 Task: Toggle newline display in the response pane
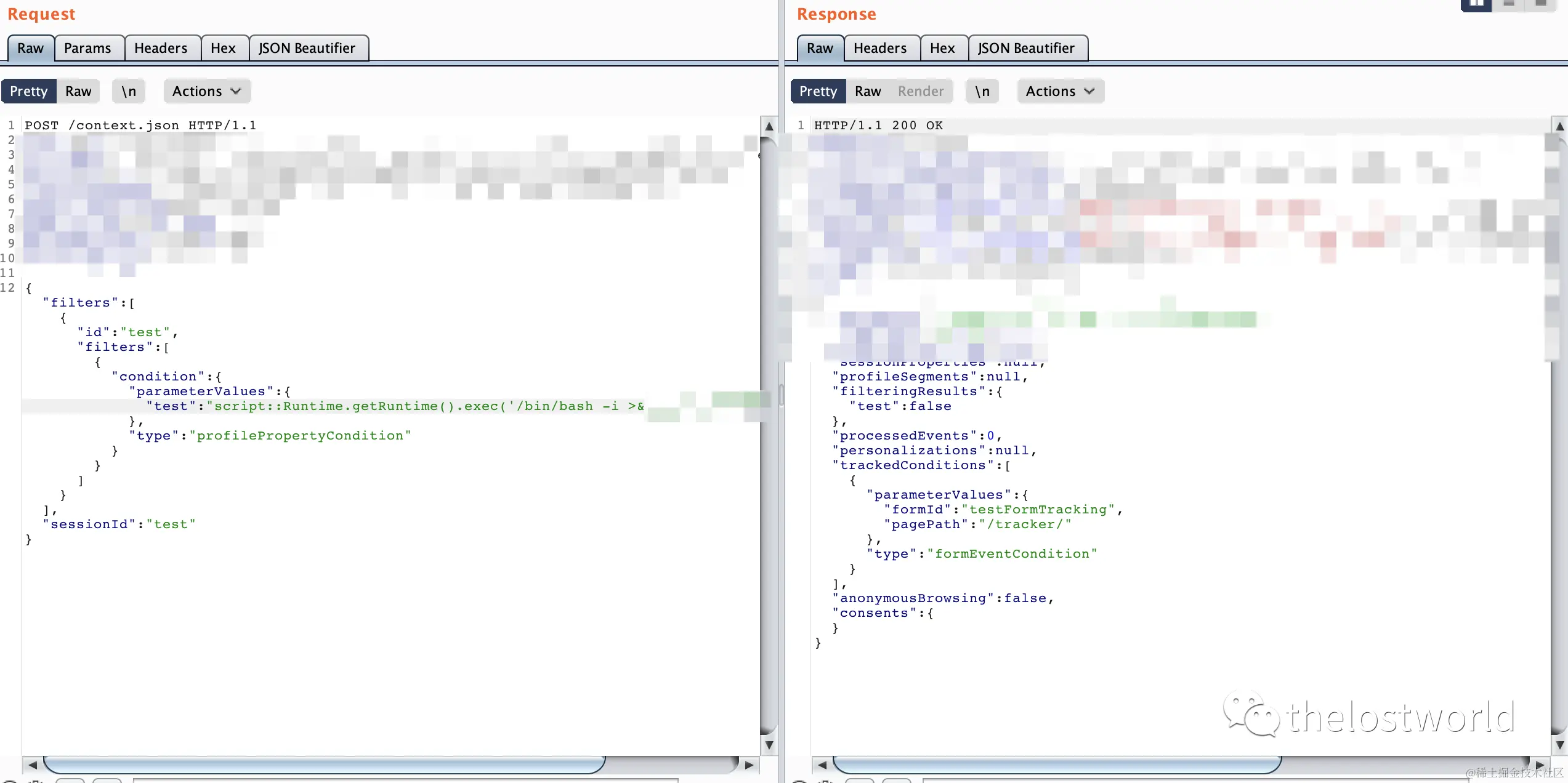pos(982,91)
